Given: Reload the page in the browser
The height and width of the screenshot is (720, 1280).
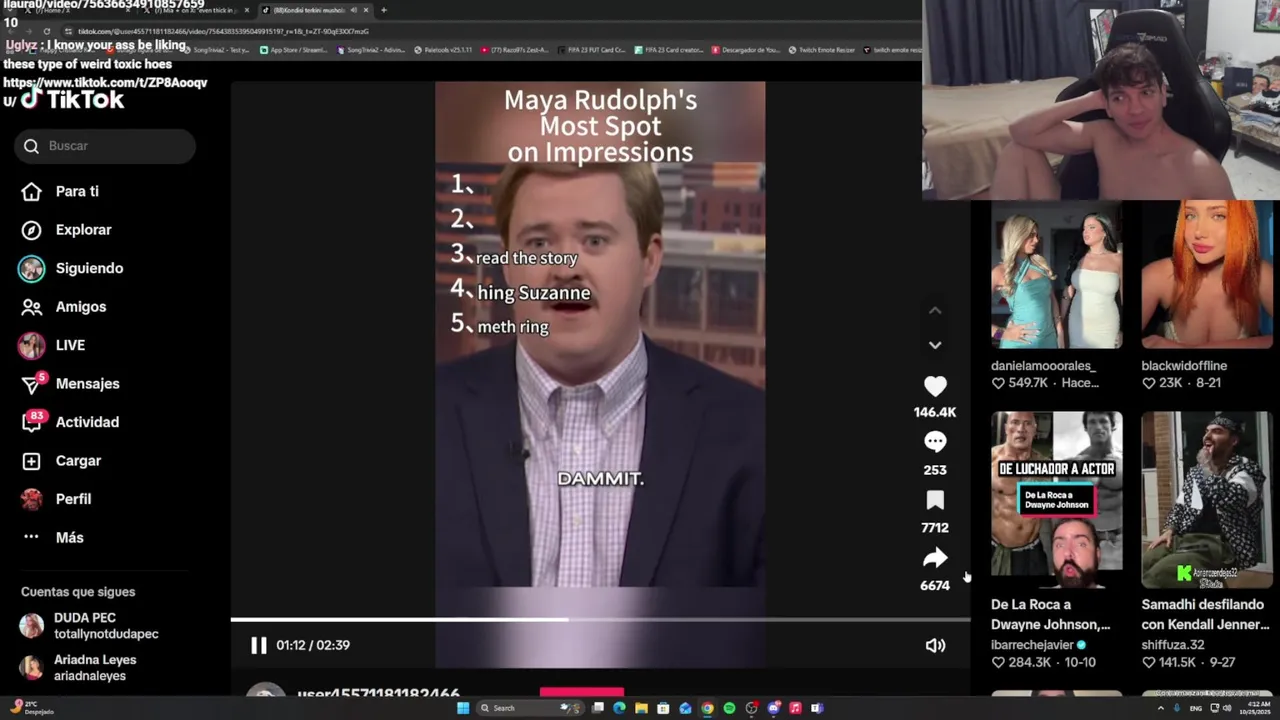Looking at the screenshot, I should click(x=46, y=31).
